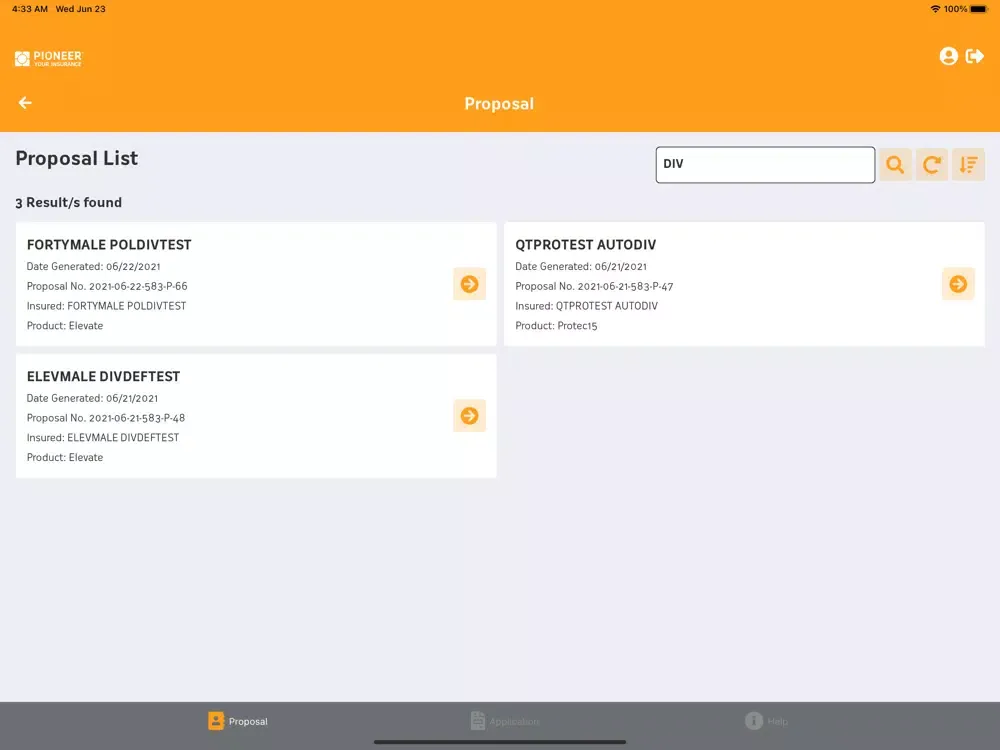The width and height of the screenshot is (1000, 750).
Task: Select the Proposal tab label
Action: tap(248, 721)
